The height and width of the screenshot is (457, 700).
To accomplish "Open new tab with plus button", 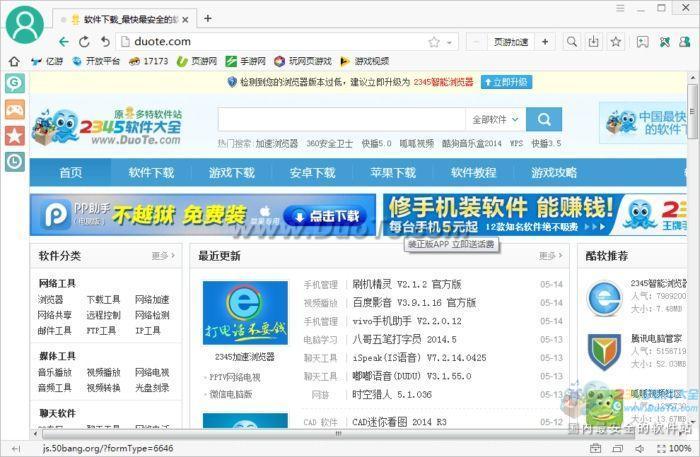I will [x=208, y=18].
